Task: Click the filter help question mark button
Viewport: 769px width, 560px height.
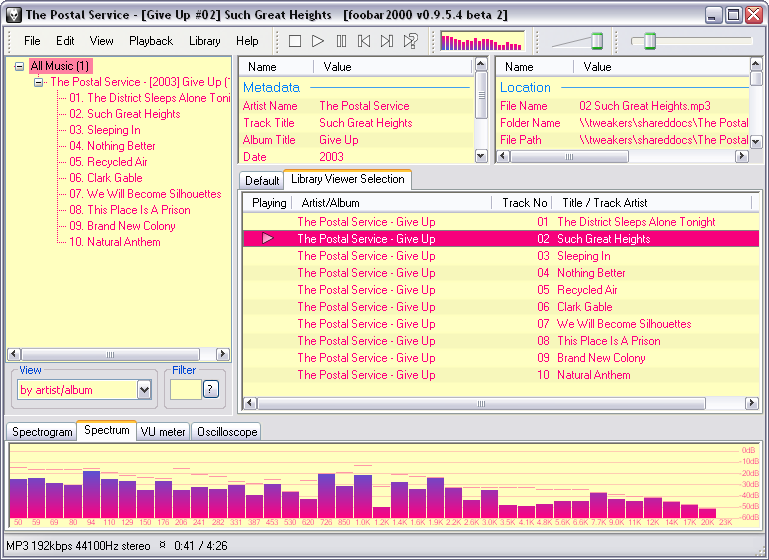Action: [x=210, y=389]
